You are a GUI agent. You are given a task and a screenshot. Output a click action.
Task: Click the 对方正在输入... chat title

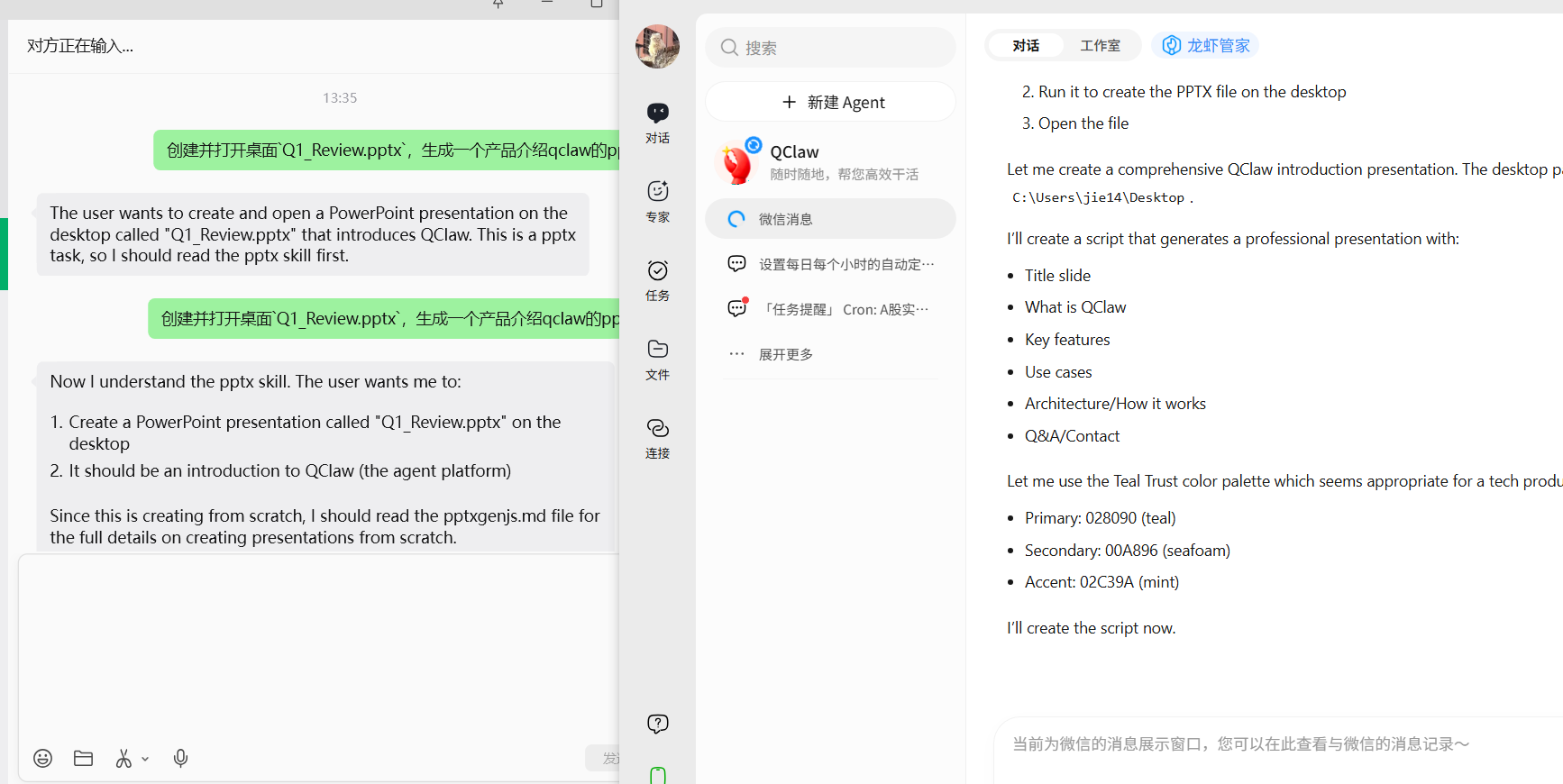(x=80, y=46)
